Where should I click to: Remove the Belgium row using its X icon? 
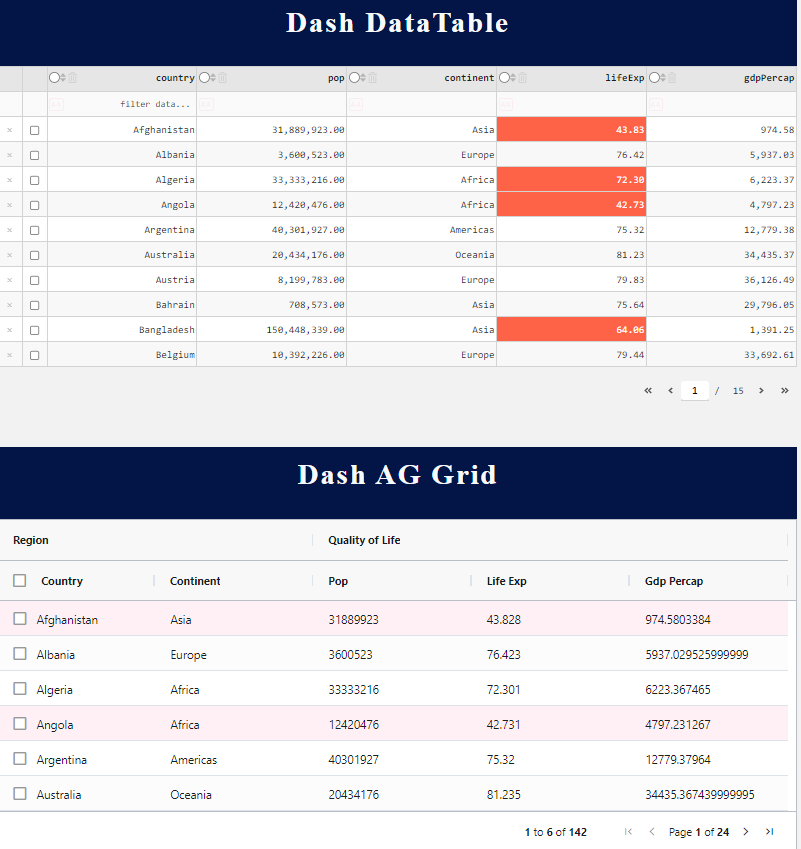10,355
